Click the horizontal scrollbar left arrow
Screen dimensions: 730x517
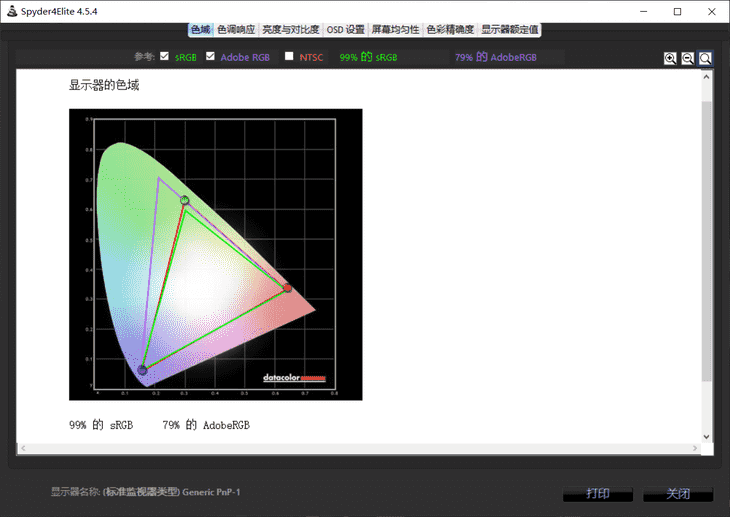coord(23,448)
